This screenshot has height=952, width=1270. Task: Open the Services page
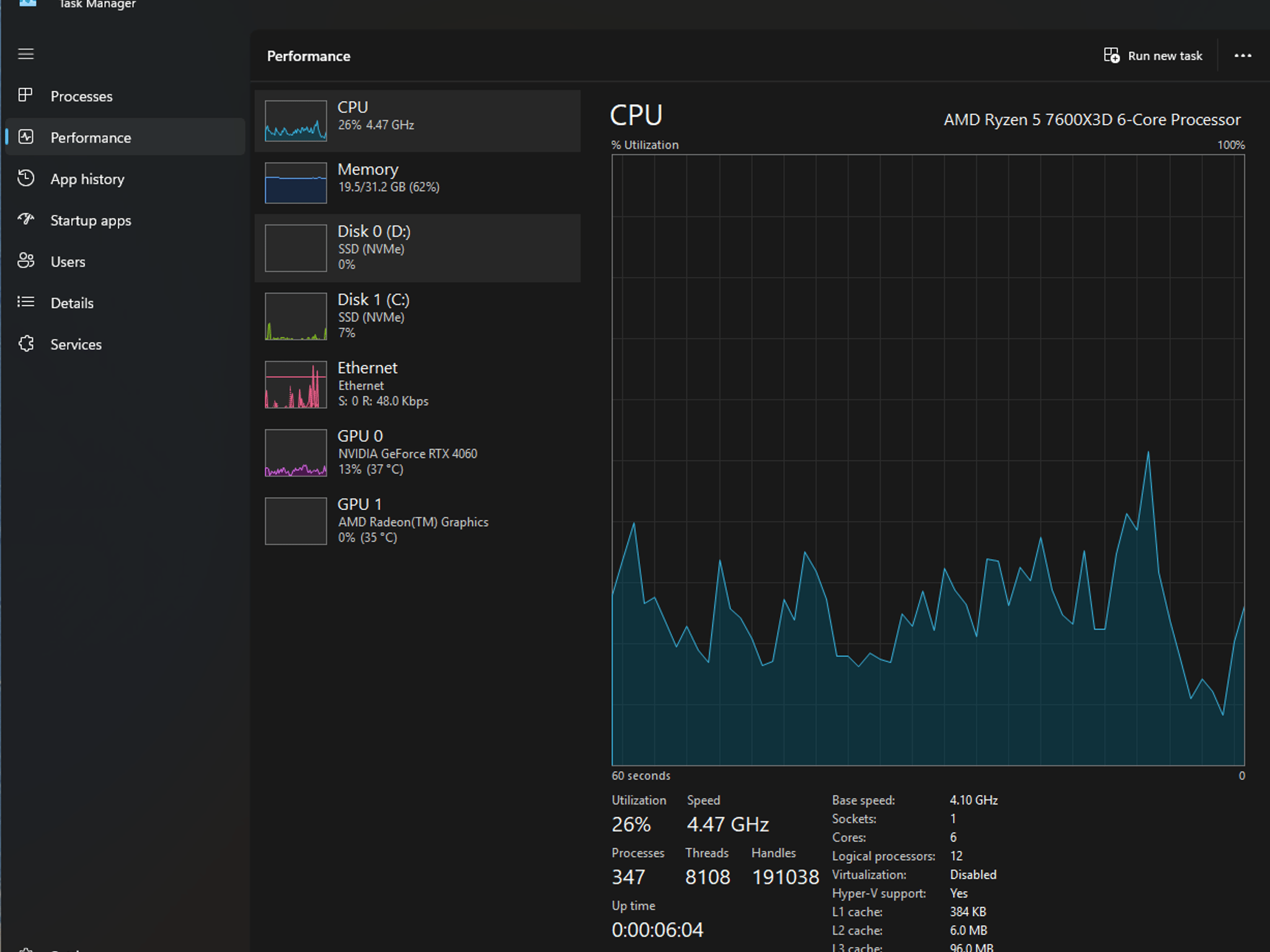(x=125, y=345)
